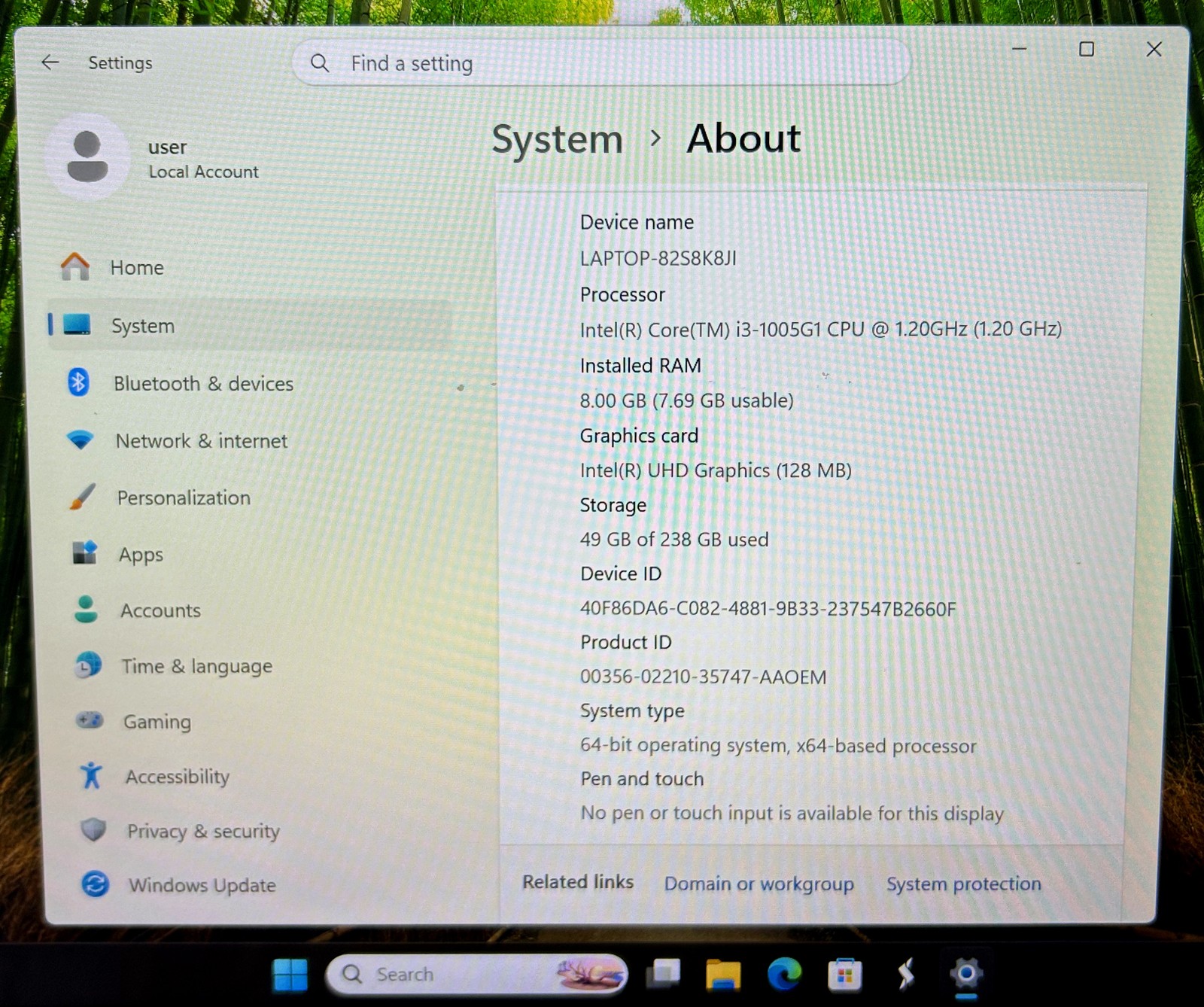This screenshot has width=1204, height=1007.
Task: Minimize the Settings window
Action: pyautogui.click(x=1019, y=49)
